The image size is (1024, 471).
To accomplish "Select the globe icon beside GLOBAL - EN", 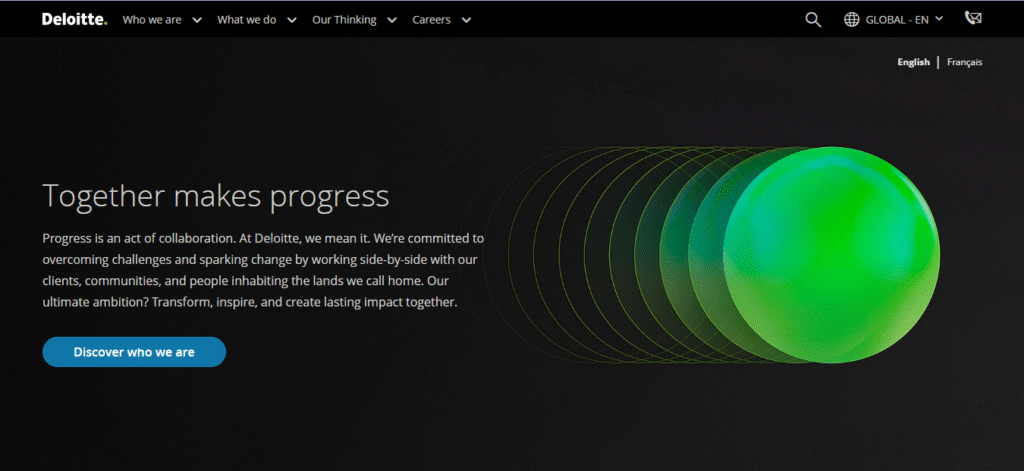I will click(x=852, y=20).
